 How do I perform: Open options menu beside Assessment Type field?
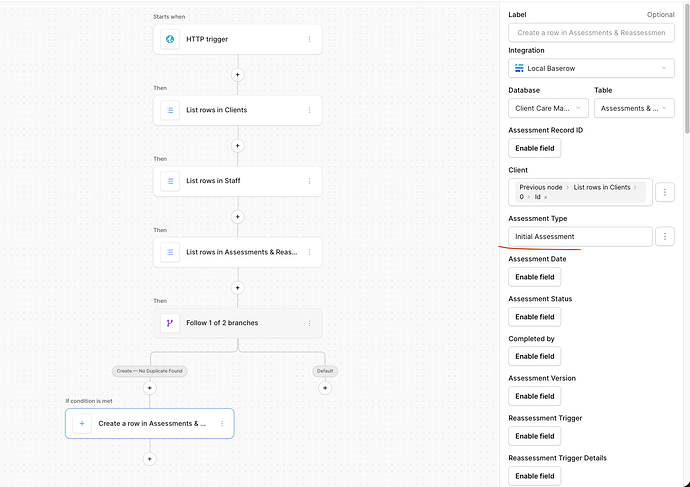point(664,237)
